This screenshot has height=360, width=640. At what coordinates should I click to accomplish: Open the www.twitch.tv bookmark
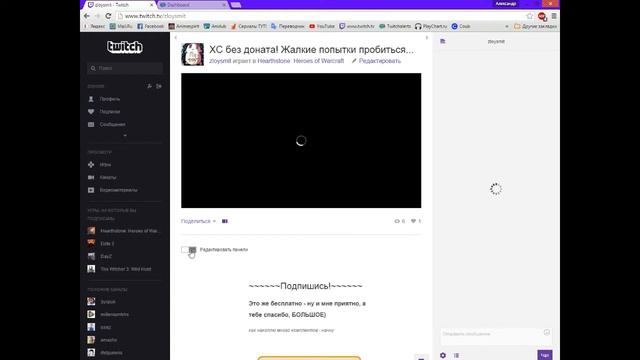pyautogui.click(x=357, y=26)
